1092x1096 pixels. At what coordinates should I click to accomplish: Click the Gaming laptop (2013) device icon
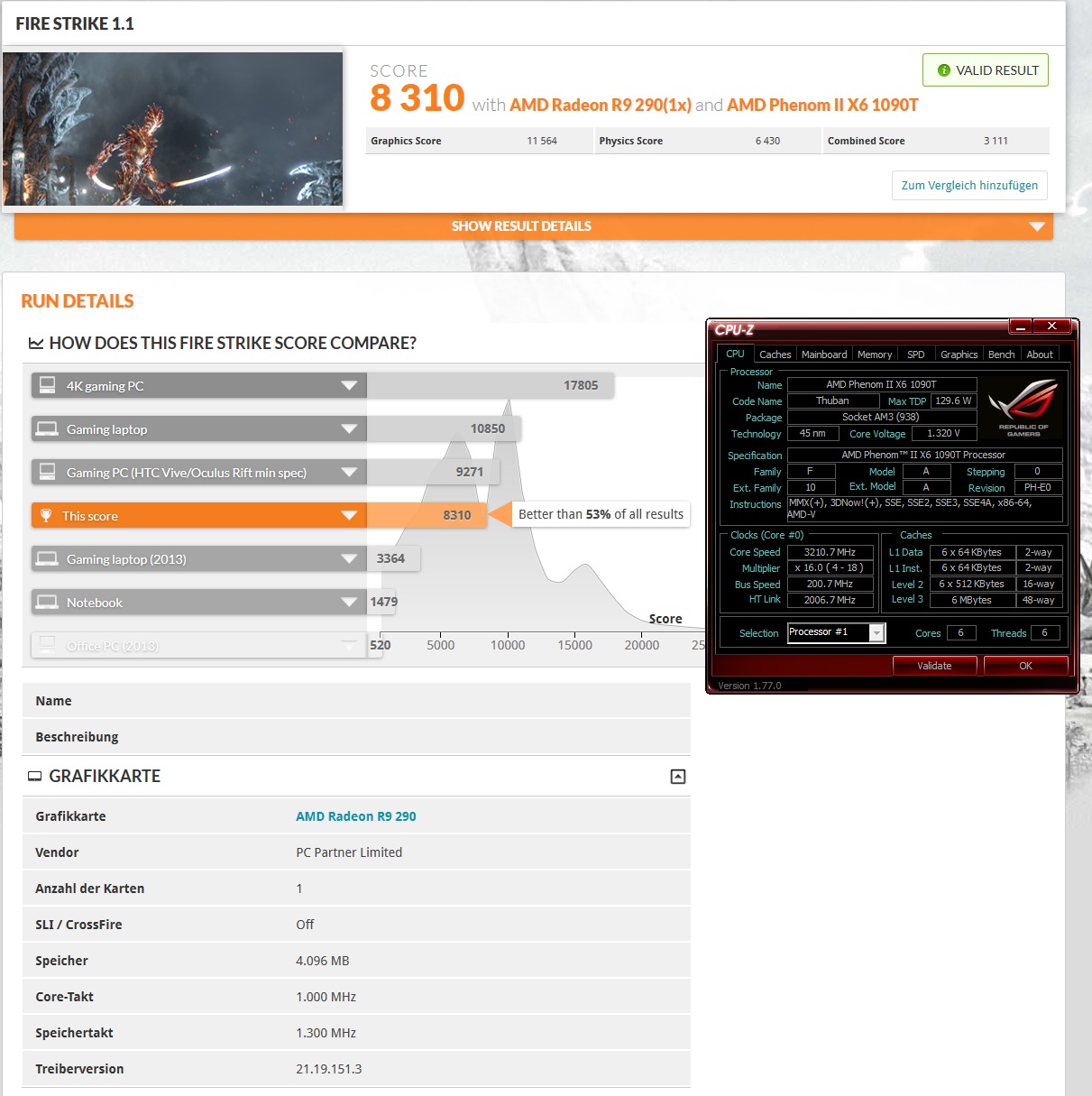(47, 558)
